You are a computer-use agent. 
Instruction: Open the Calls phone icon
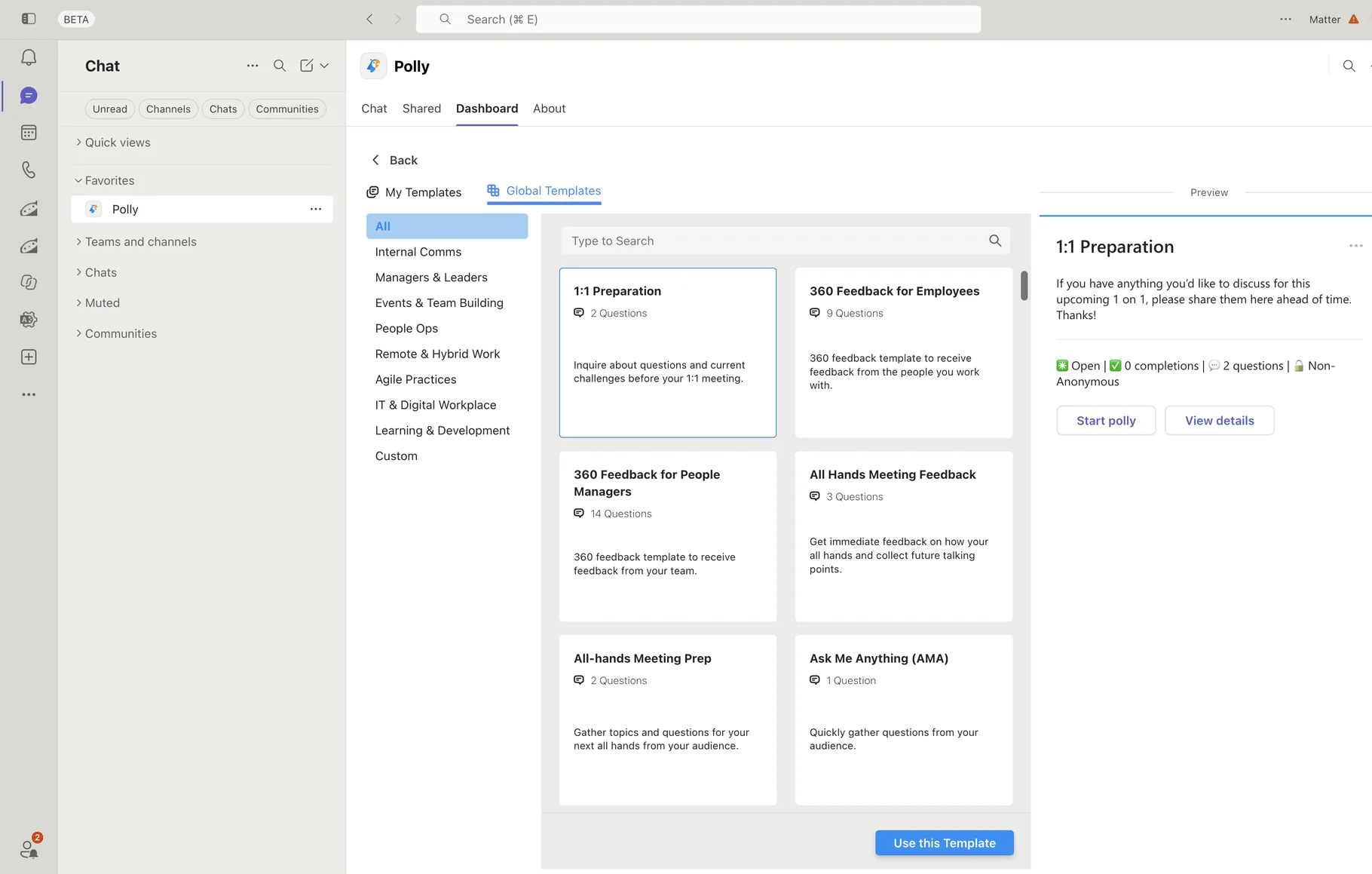pos(29,170)
